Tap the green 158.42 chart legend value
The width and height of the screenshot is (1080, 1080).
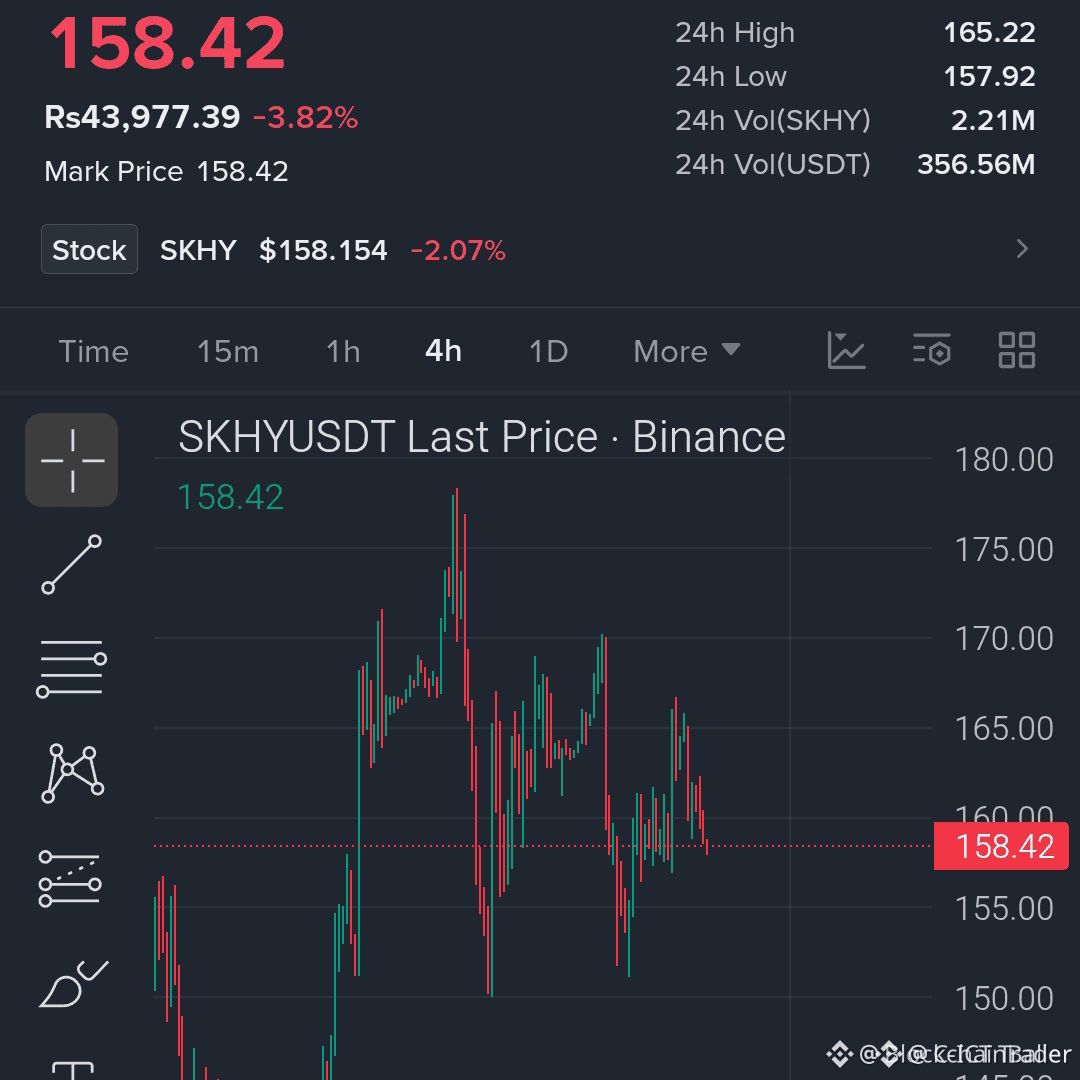coord(230,497)
